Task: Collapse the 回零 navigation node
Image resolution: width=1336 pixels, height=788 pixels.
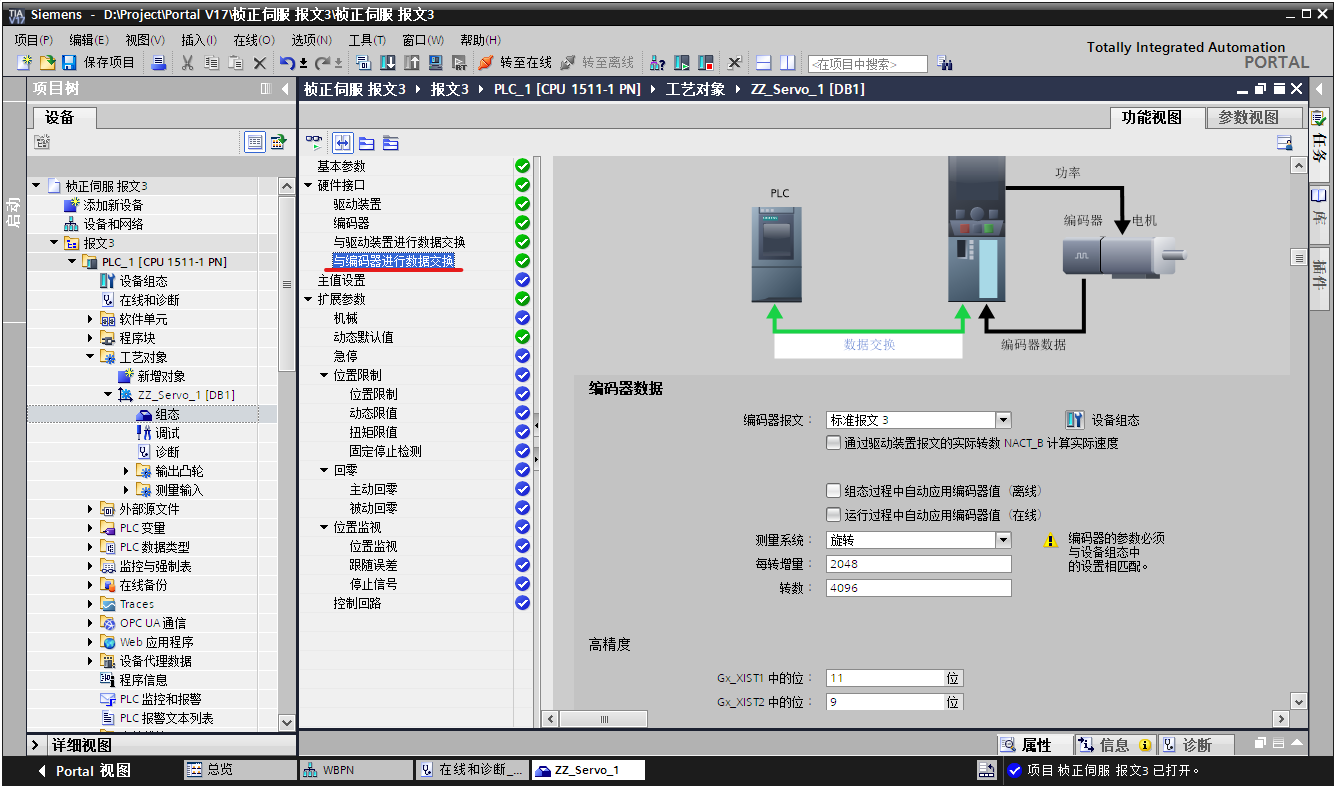Action: [325, 470]
